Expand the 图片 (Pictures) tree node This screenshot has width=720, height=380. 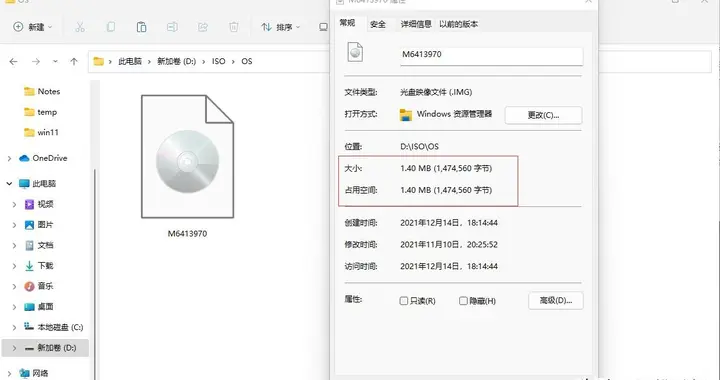[x=14, y=225]
